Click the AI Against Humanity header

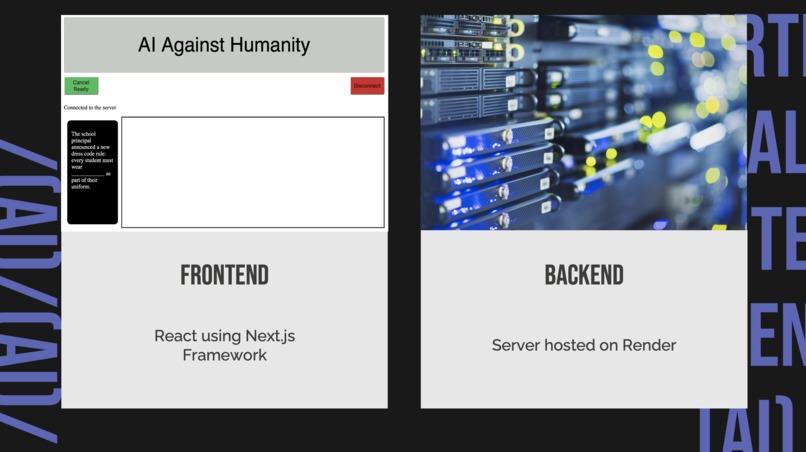click(x=224, y=45)
